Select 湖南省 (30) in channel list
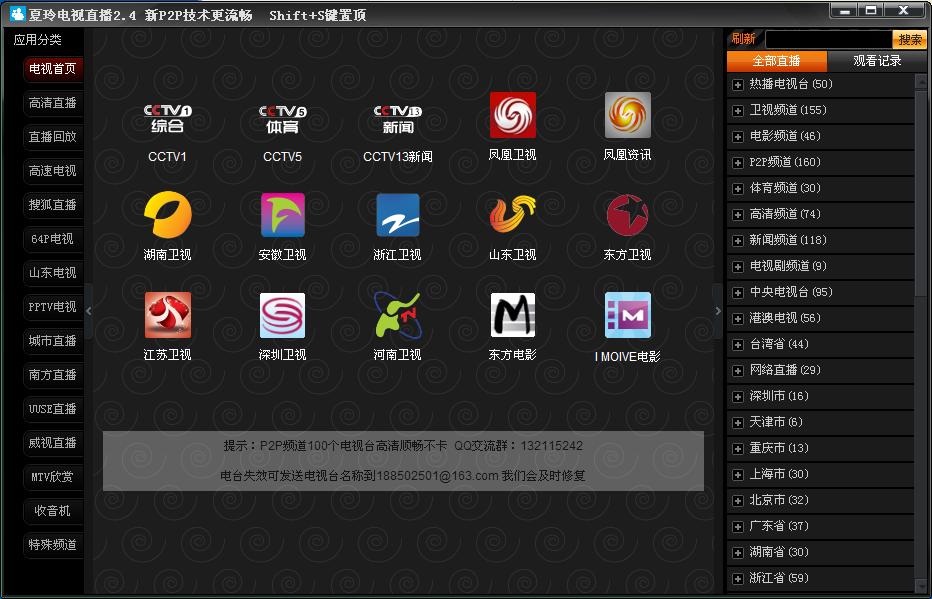 tap(820, 553)
